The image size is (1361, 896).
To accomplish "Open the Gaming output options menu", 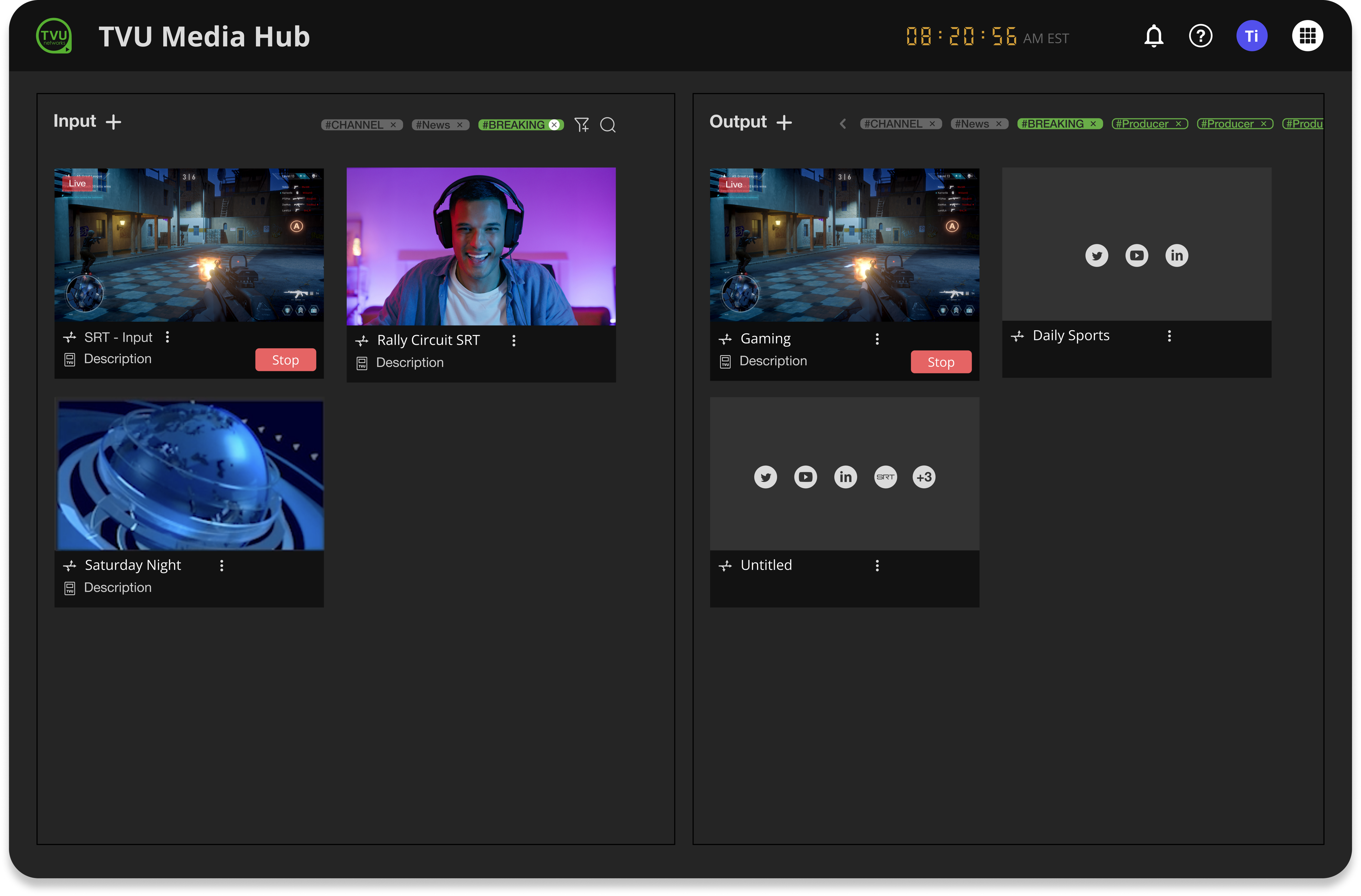I will (877, 339).
